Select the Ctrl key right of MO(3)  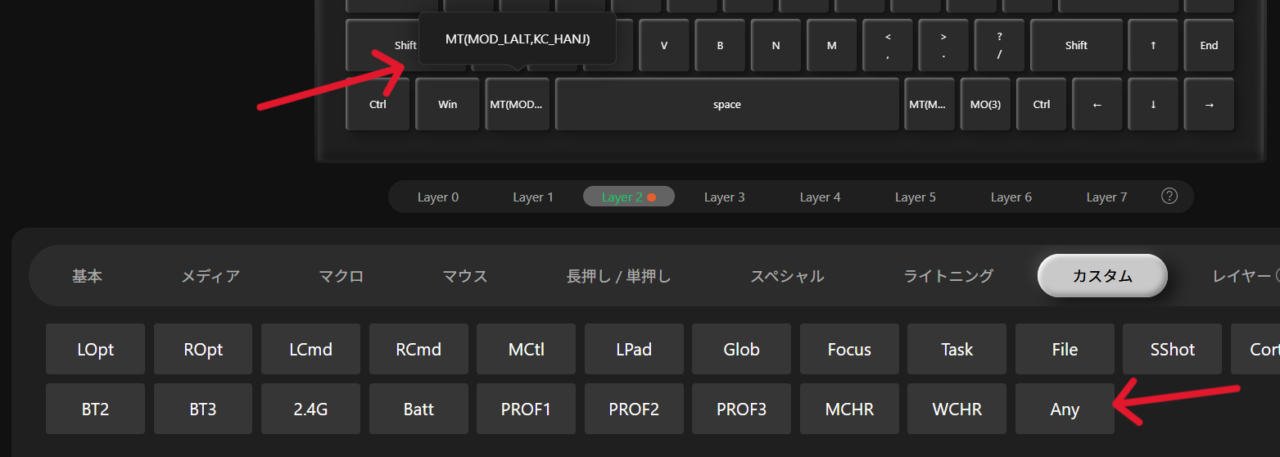[x=1041, y=104]
